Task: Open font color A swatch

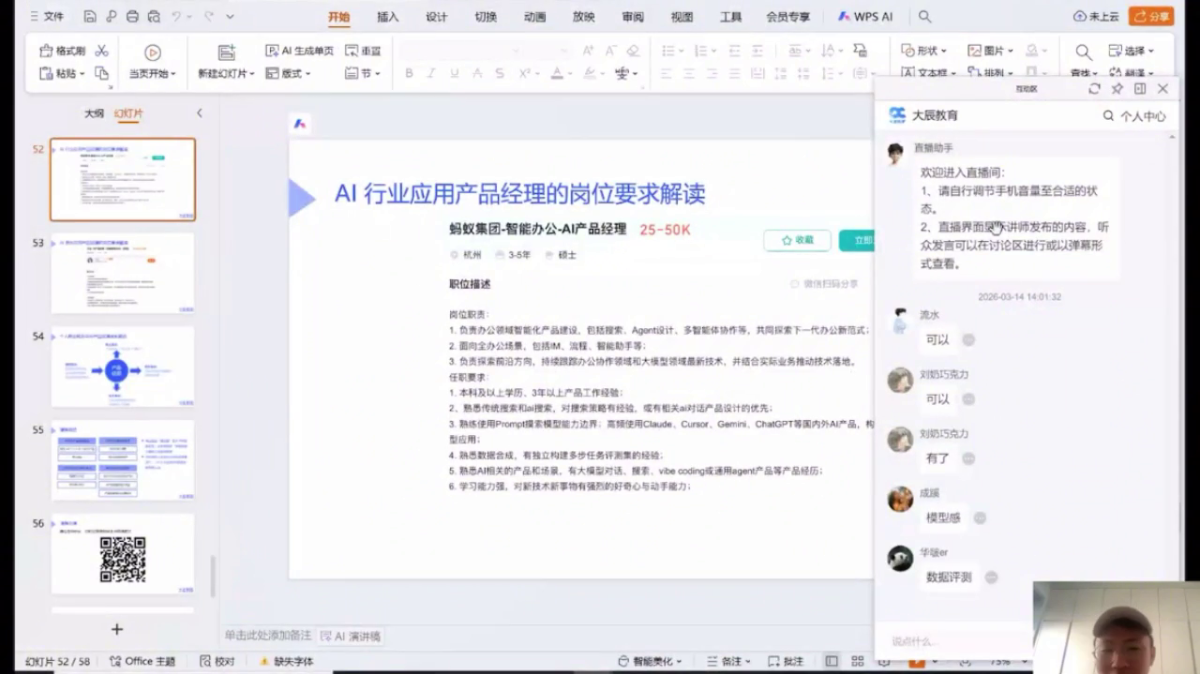Action: (x=557, y=73)
